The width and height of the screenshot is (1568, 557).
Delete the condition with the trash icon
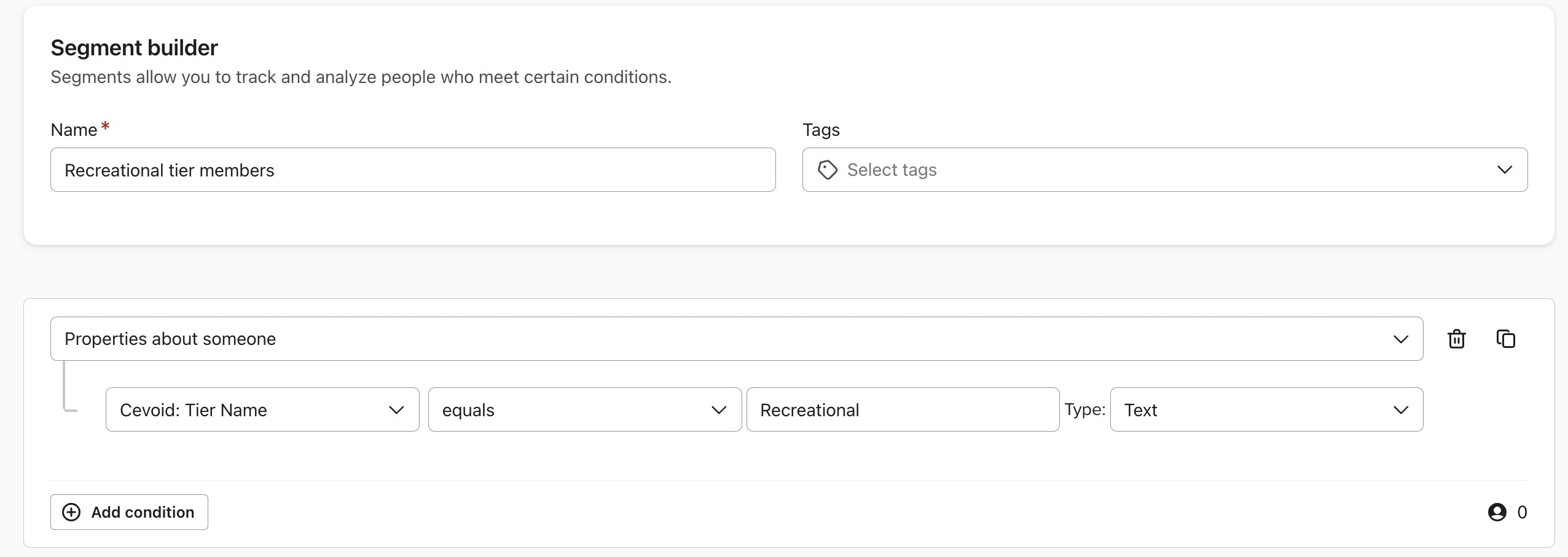click(x=1457, y=339)
